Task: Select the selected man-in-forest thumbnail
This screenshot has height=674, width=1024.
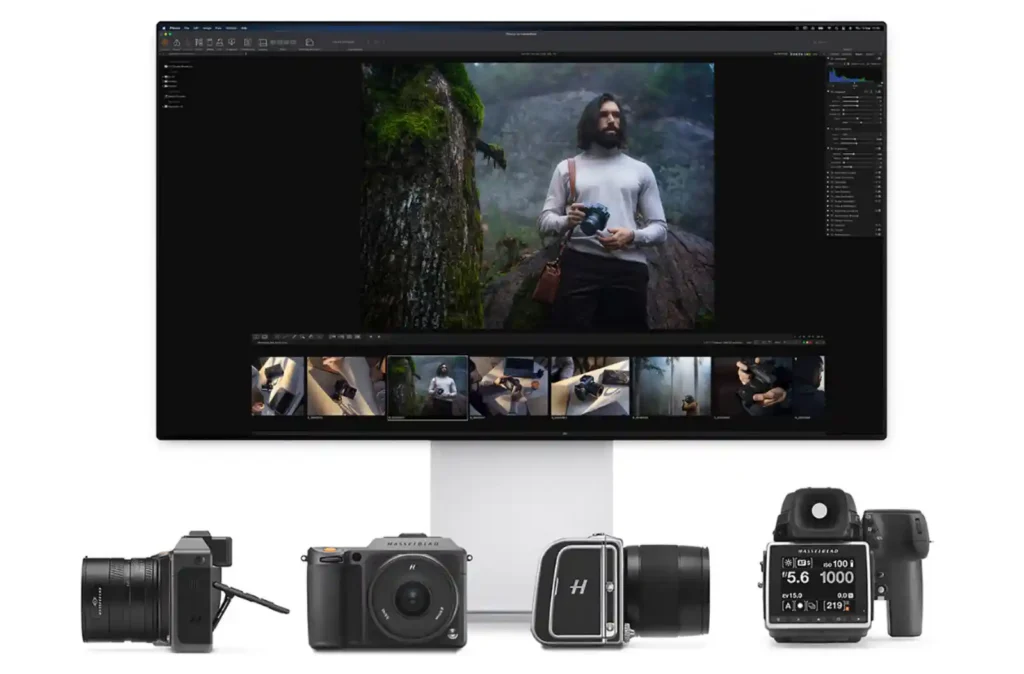Action: [427, 386]
